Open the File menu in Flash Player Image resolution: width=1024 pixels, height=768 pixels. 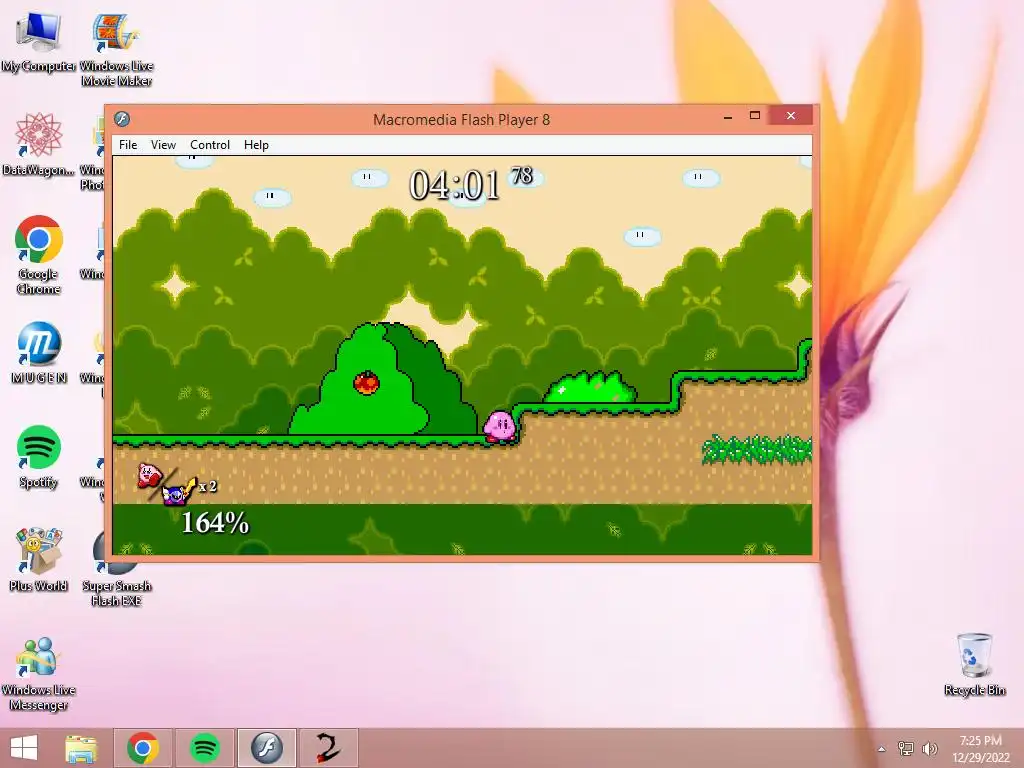[x=128, y=145]
